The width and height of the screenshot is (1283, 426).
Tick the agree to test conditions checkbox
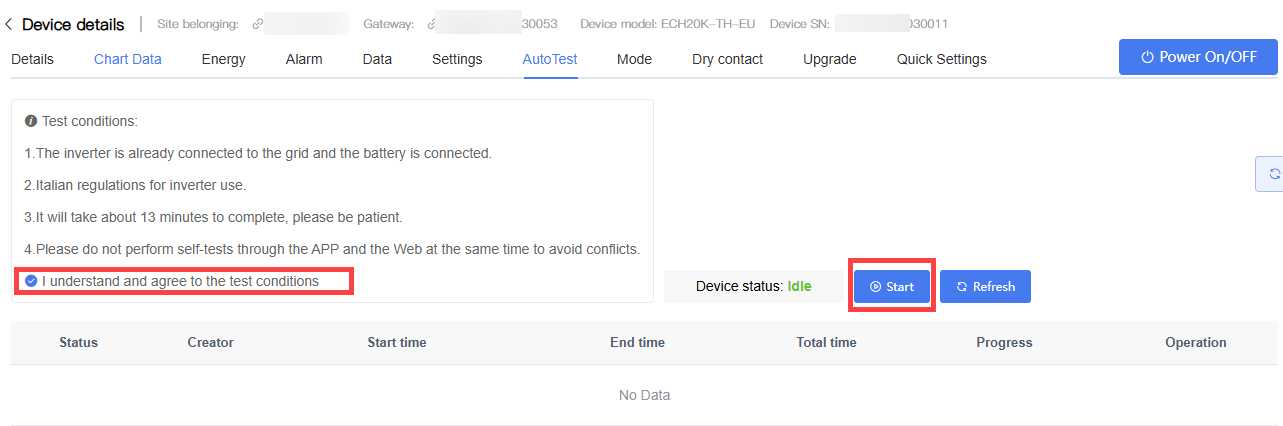[31, 281]
